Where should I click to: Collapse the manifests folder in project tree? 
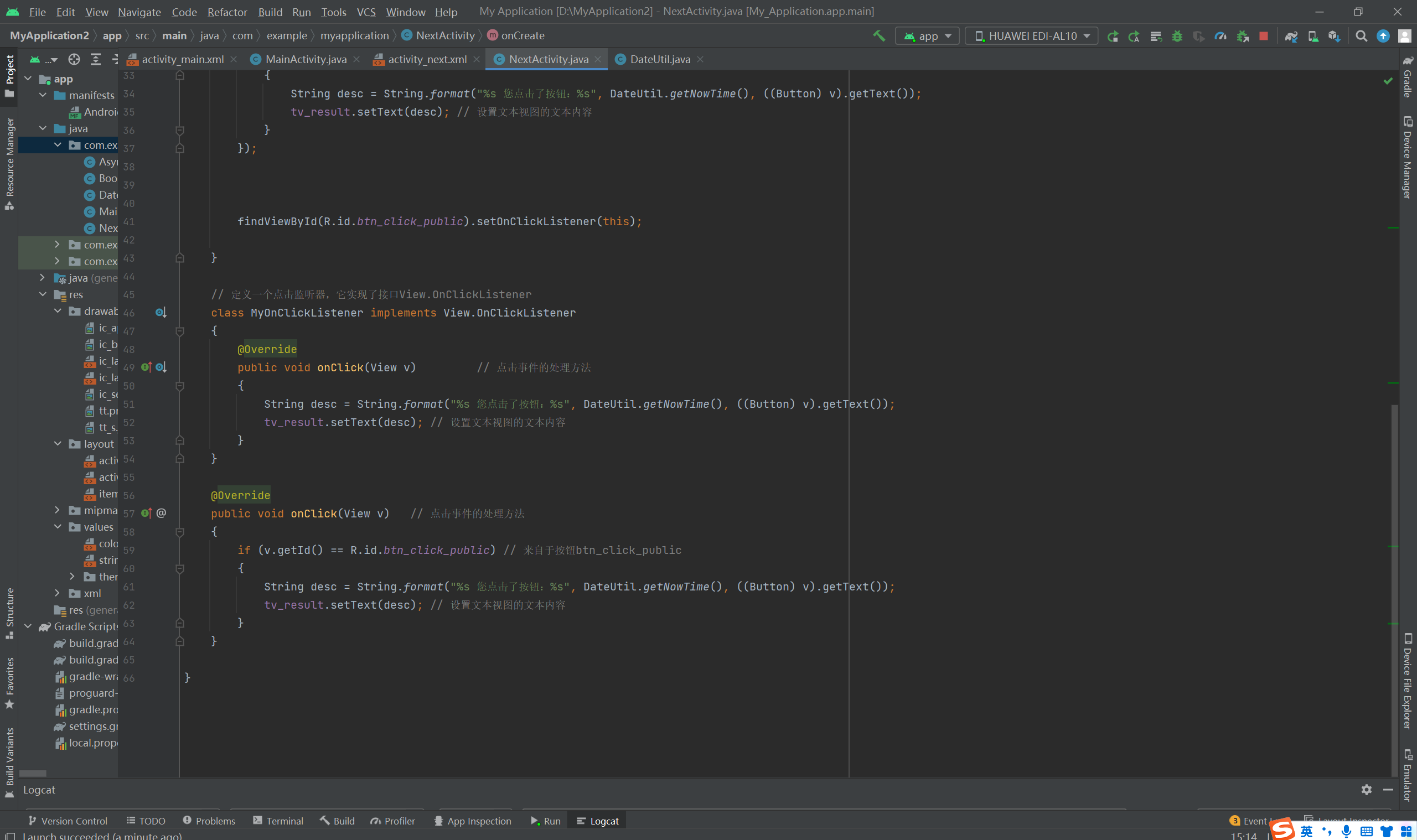43,95
